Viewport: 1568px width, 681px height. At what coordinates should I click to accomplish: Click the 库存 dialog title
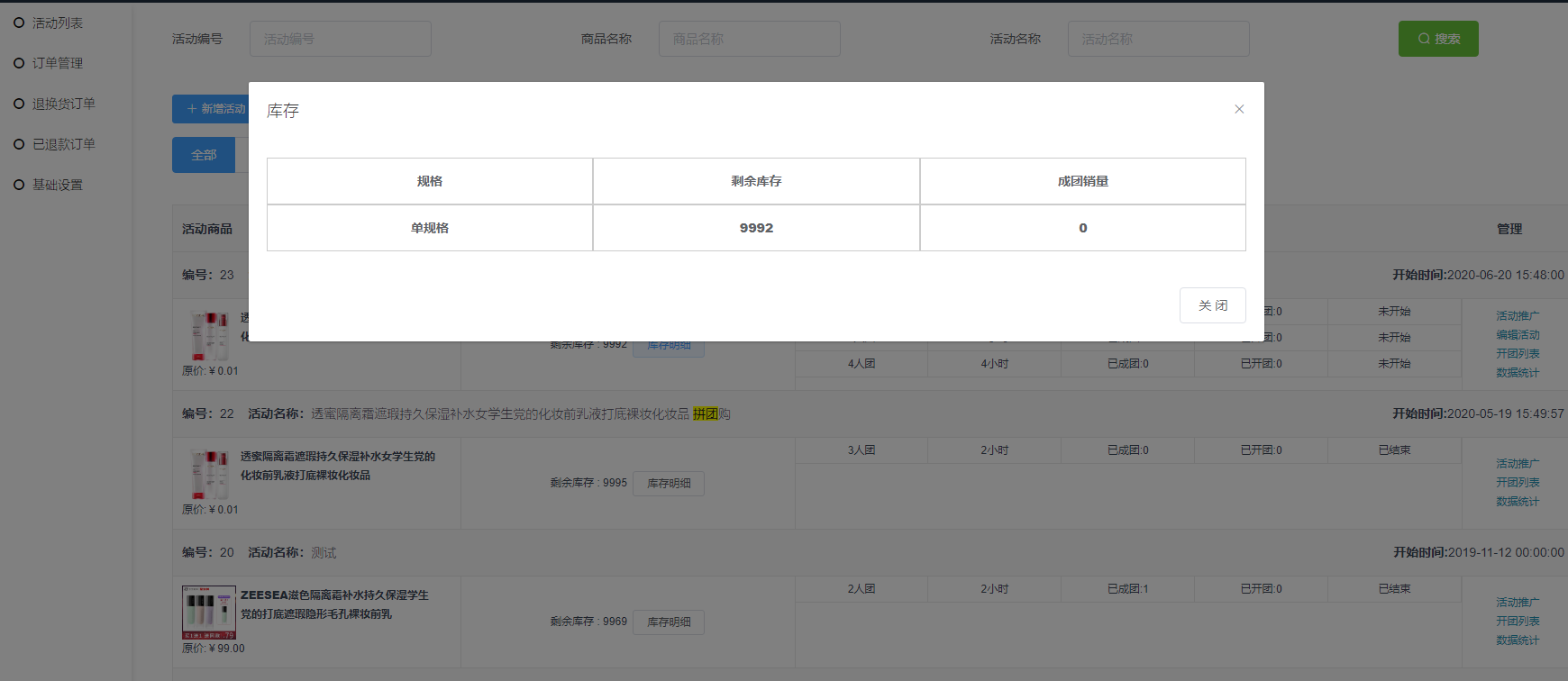[283, 111]
